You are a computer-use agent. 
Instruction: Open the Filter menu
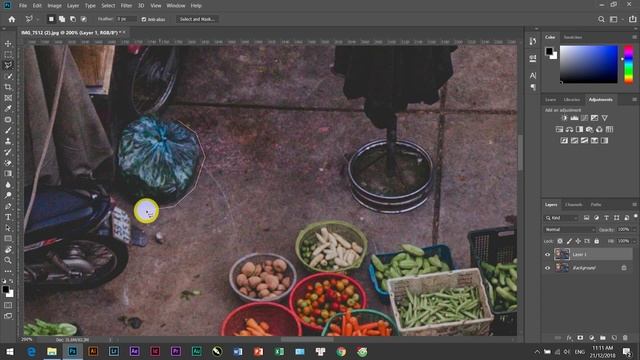click(126, 6)
